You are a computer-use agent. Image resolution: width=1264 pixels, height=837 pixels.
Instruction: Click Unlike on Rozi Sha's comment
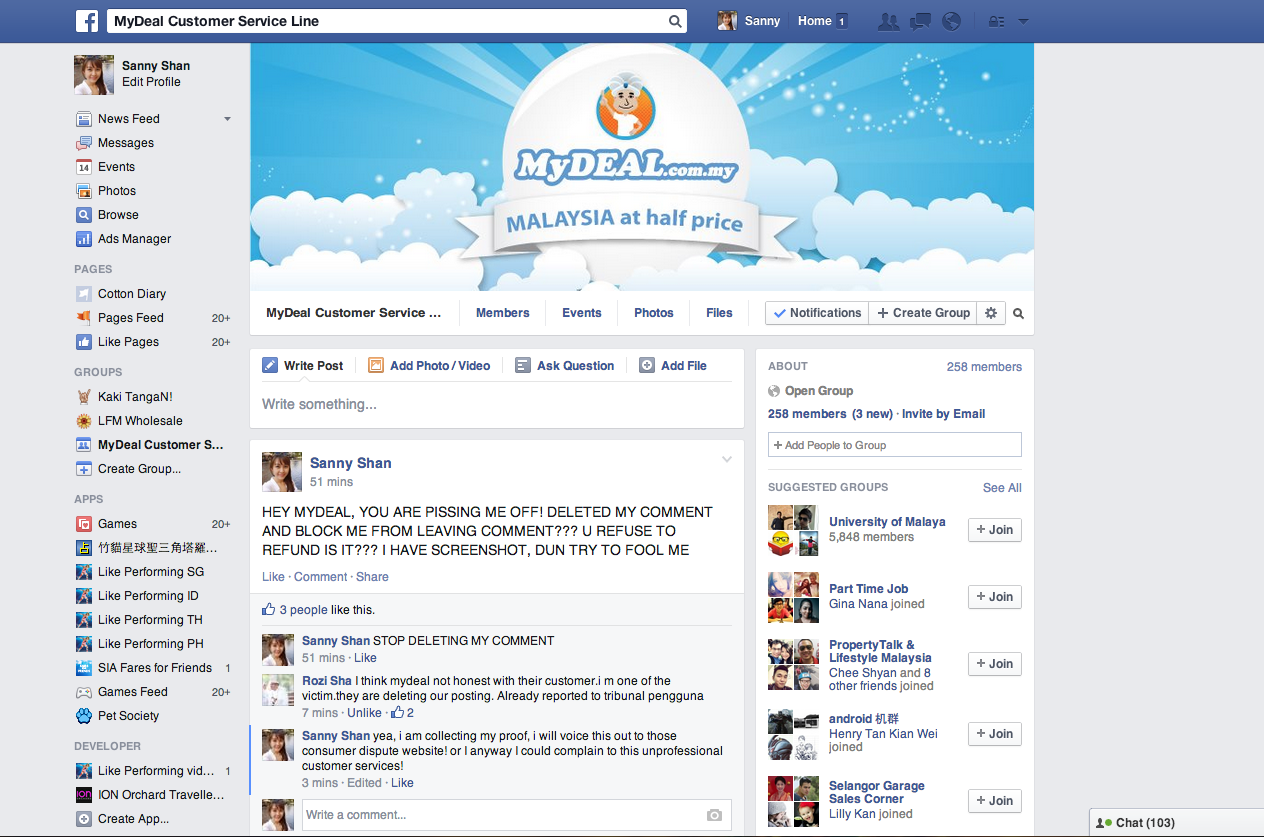[364, 713]
